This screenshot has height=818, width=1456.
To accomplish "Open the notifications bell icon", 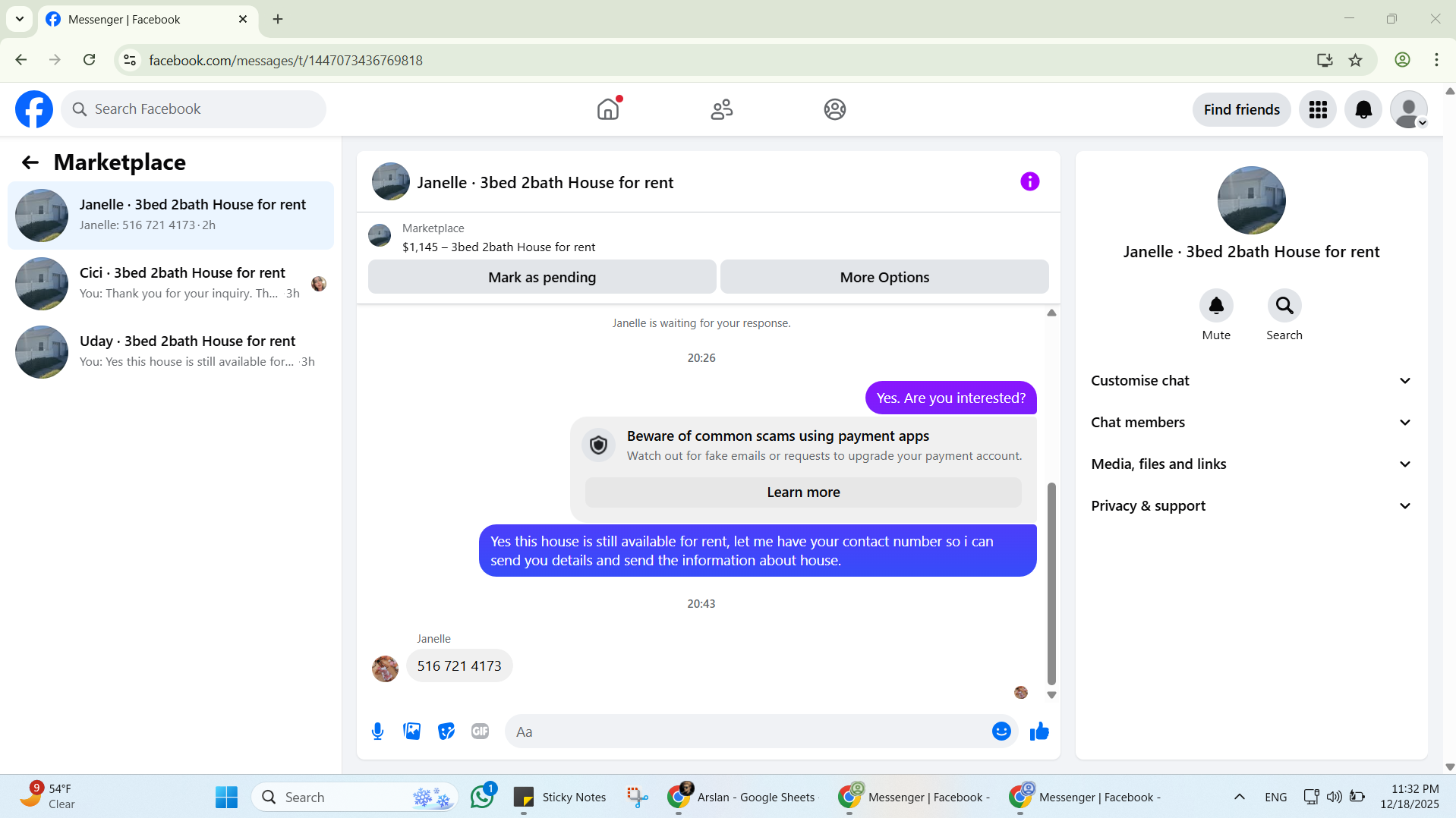I will tap(1363, 110).
